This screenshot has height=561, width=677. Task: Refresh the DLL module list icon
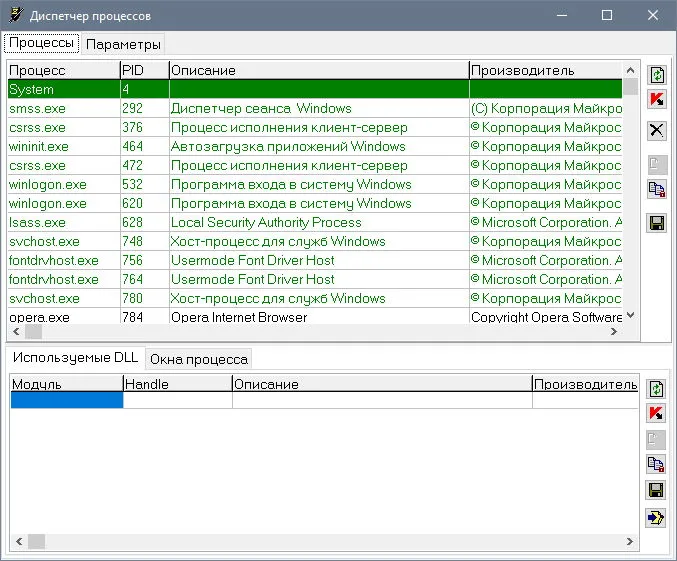[x=656, y=388]
